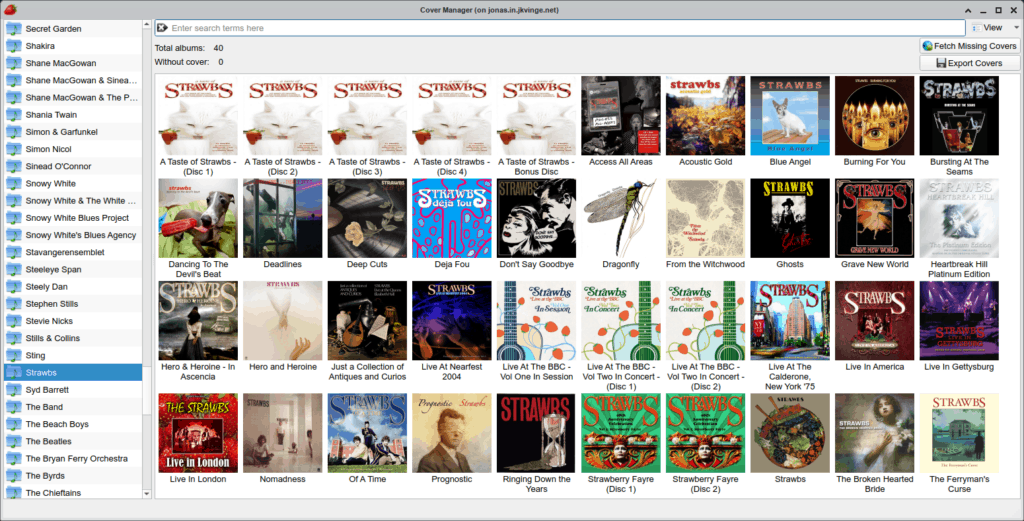Click the icon next to Sting entry
1024x521 pixels.
[14, 355]
